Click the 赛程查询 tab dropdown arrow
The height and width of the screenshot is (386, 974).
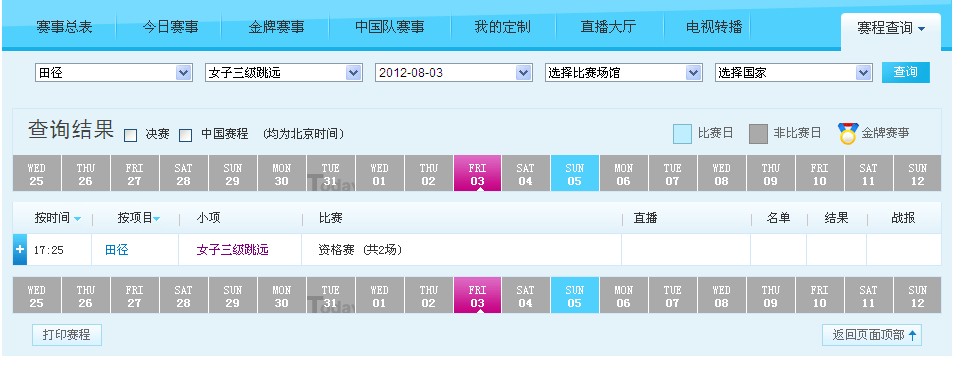coord(921,29)
